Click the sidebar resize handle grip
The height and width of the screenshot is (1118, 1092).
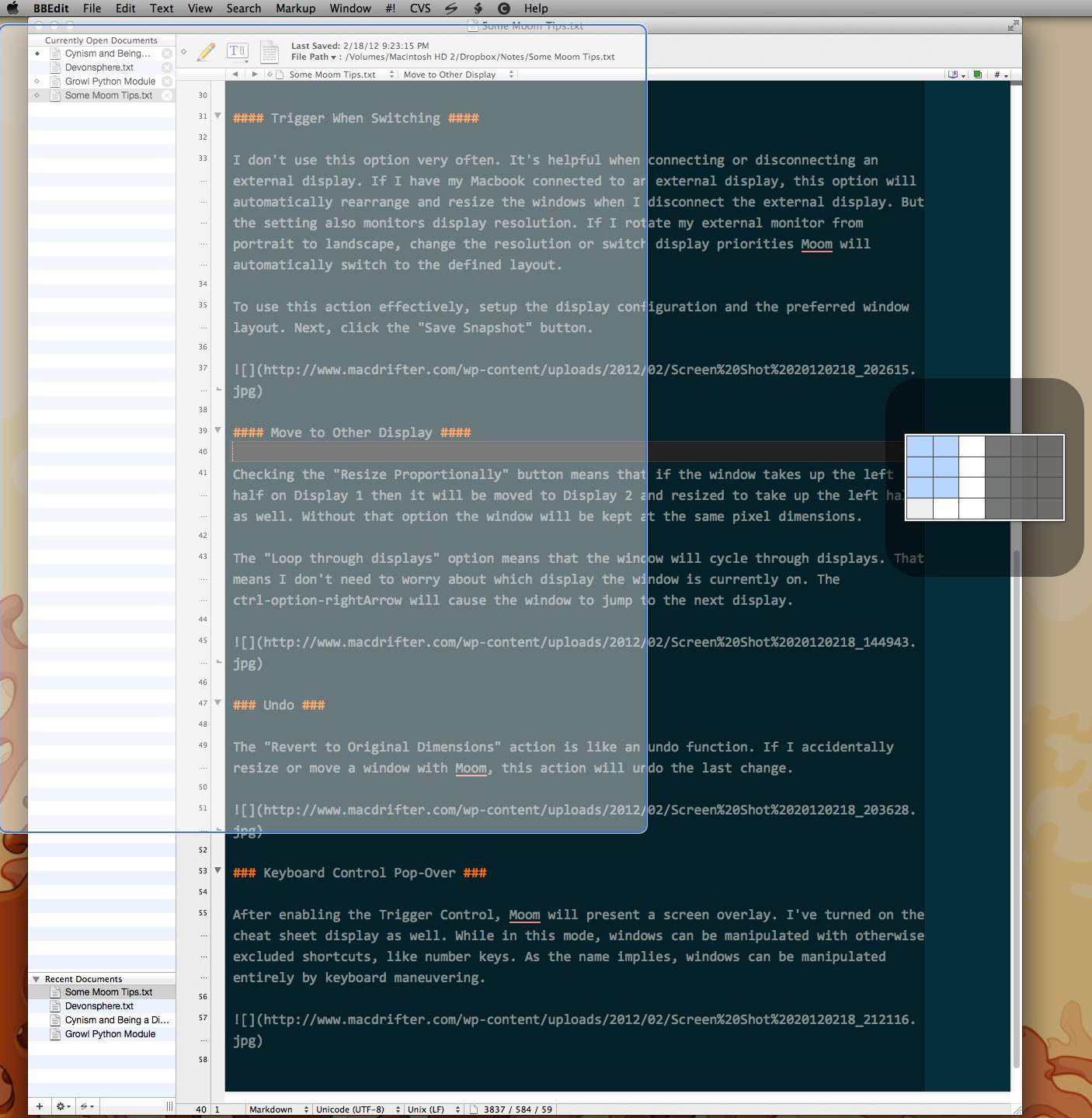(169, 1106)
